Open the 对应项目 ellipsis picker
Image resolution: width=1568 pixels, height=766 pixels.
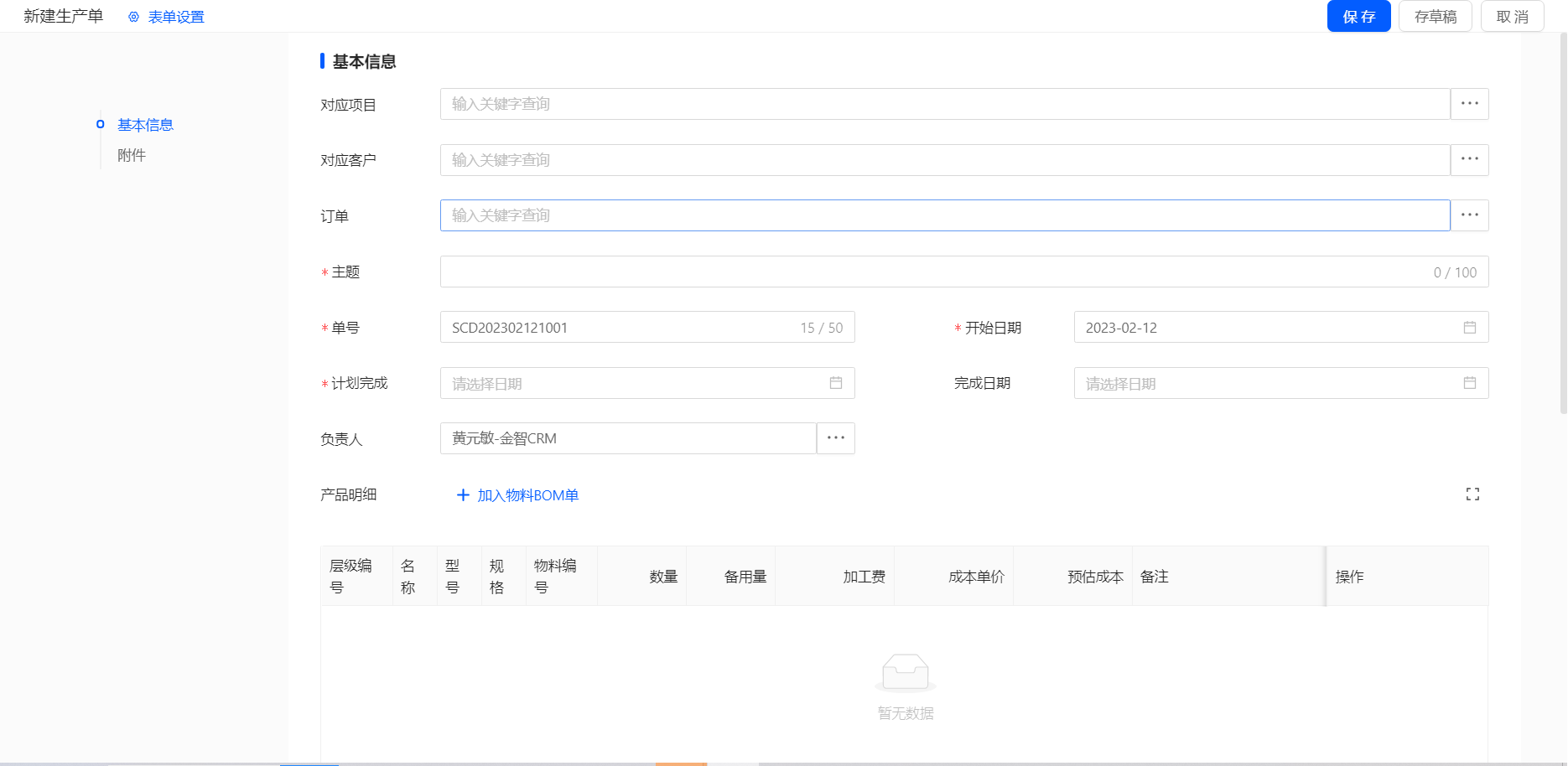coord(1469,104)
